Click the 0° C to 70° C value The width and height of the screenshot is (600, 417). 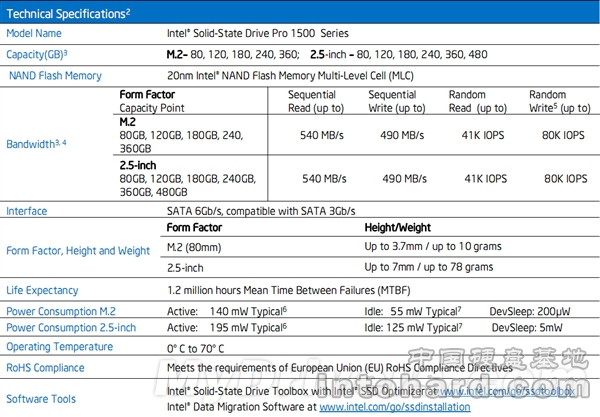(x=196, y=349)
